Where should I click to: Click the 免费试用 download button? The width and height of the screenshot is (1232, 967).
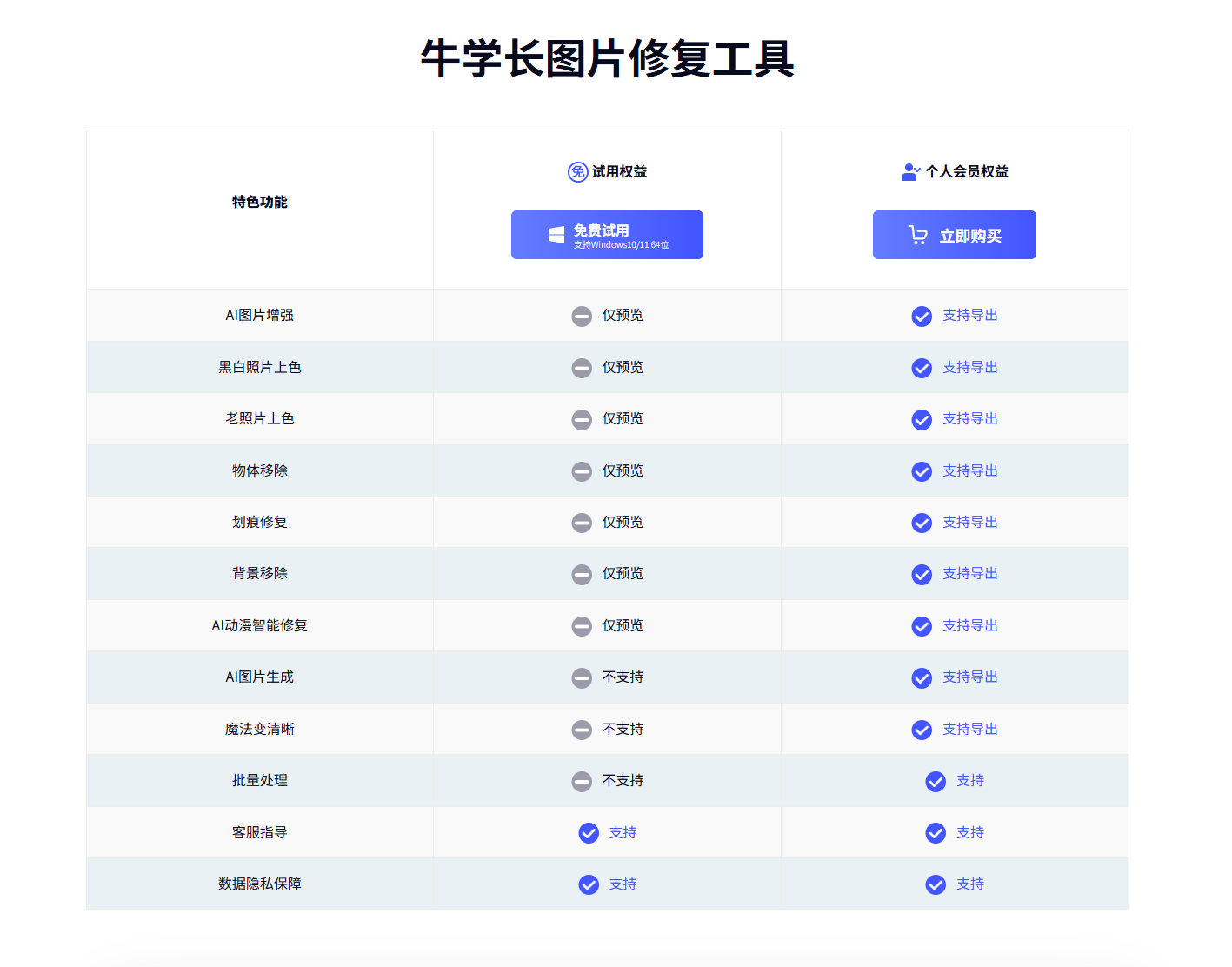tap(607, 235)
